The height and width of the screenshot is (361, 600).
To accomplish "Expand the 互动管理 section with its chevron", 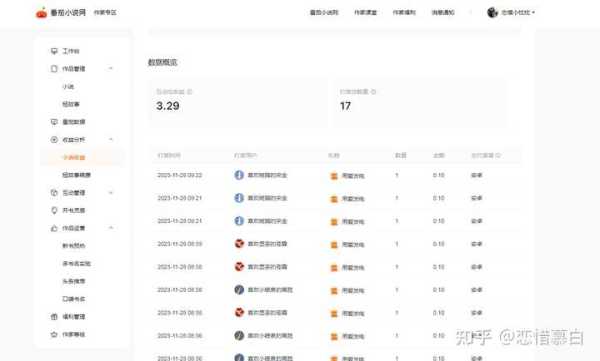I will (x=111, y=193).
